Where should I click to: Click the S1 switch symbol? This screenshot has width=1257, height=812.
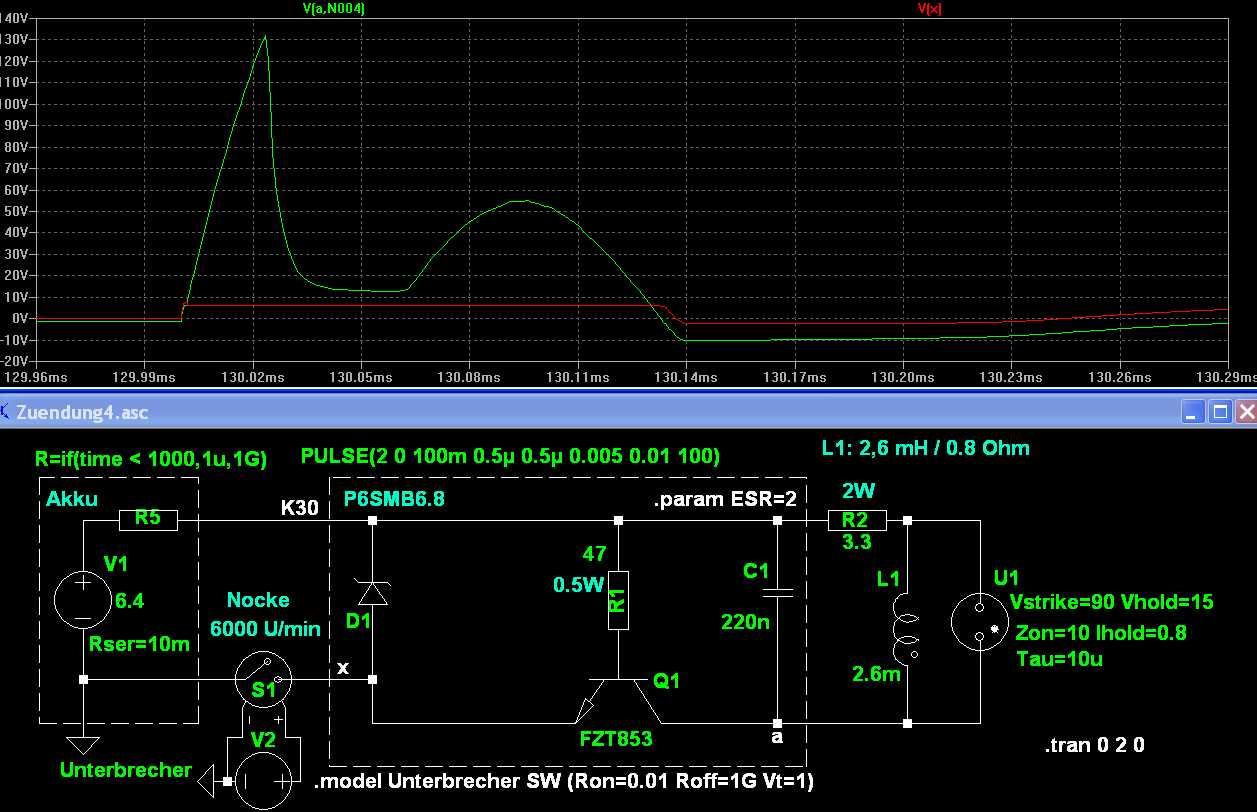click(x=263, y=679)
